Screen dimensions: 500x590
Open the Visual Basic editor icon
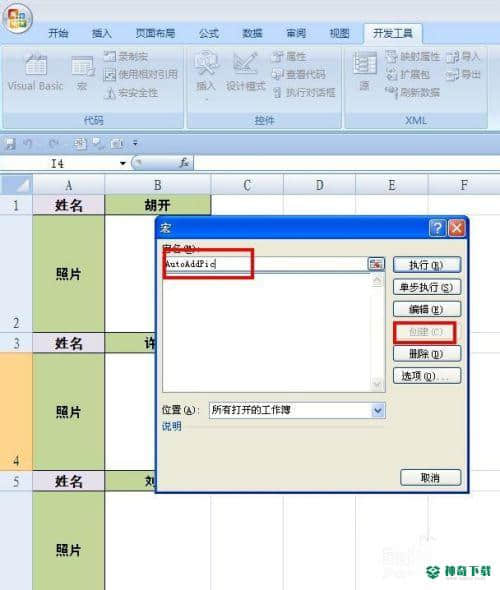point(36,72)
